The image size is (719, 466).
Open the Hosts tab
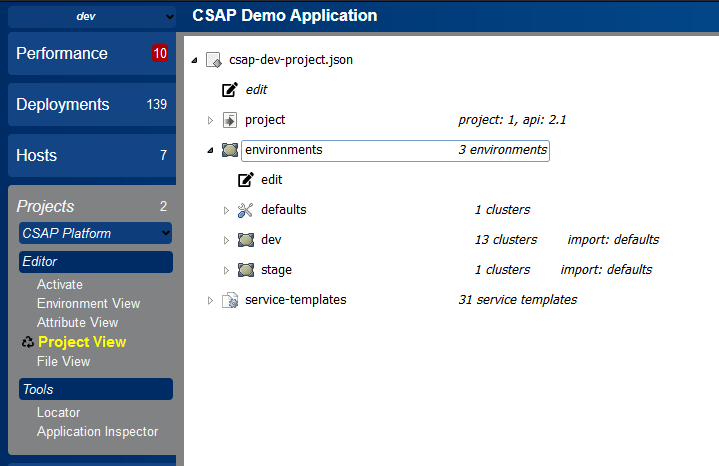pyautogui.click(x=92, y=155)
